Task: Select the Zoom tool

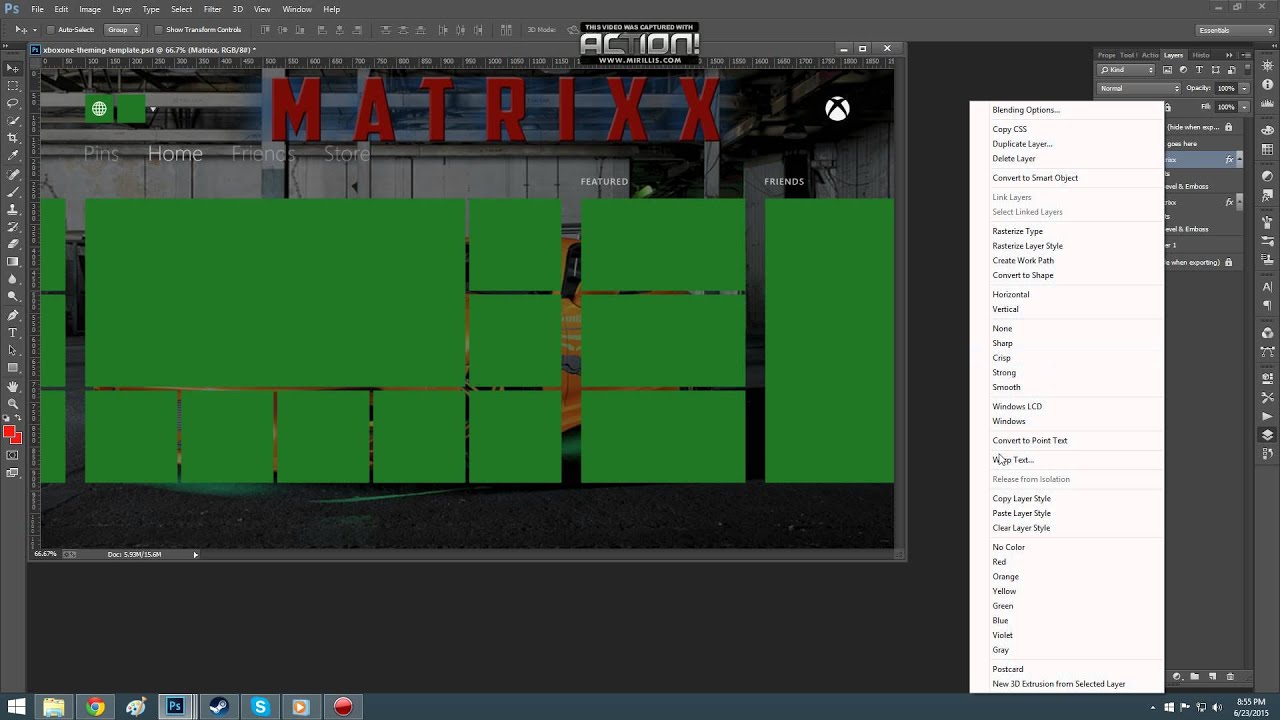Action: [x=13, y=403]
